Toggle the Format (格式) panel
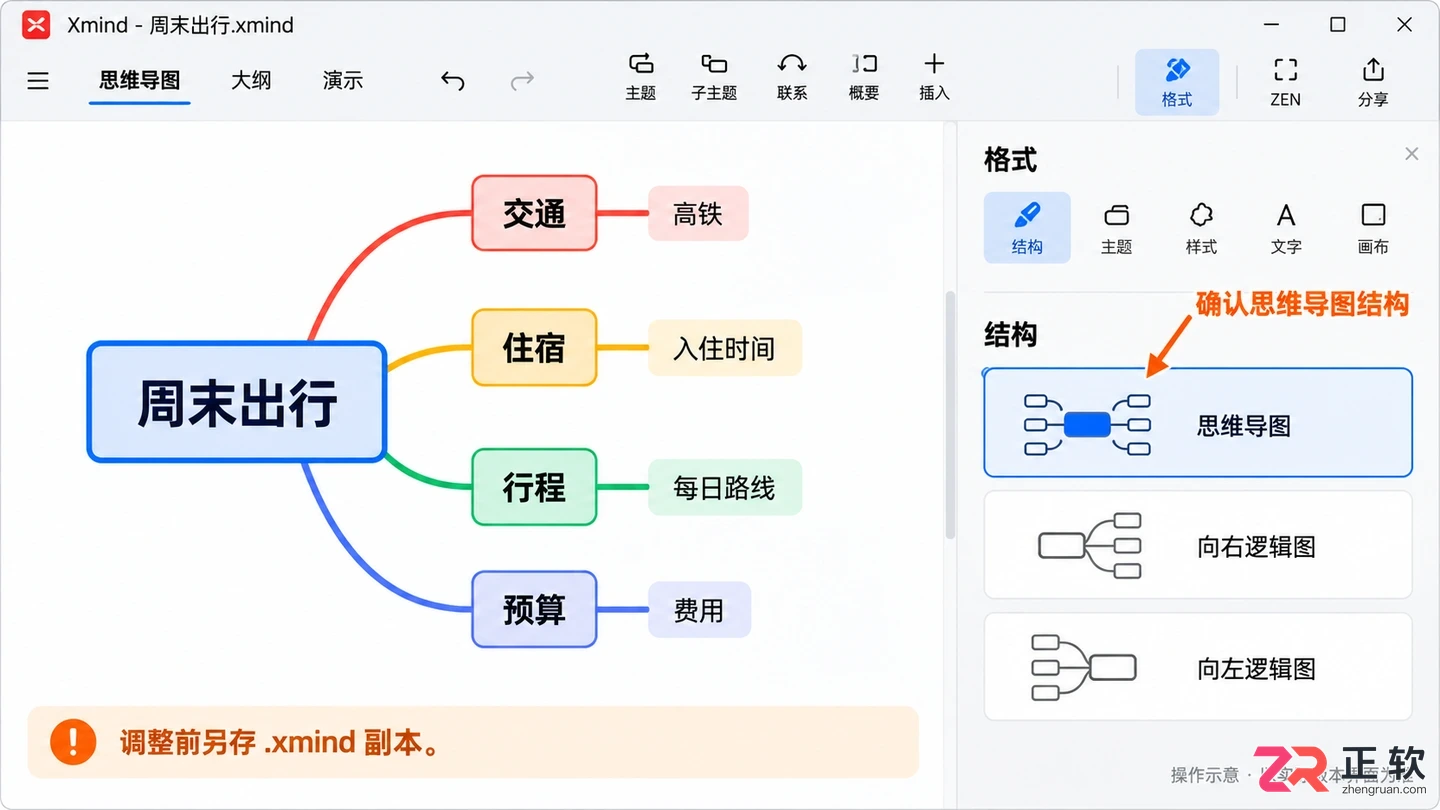The width and height of the screenshot is (1440, 810). 1177,82
